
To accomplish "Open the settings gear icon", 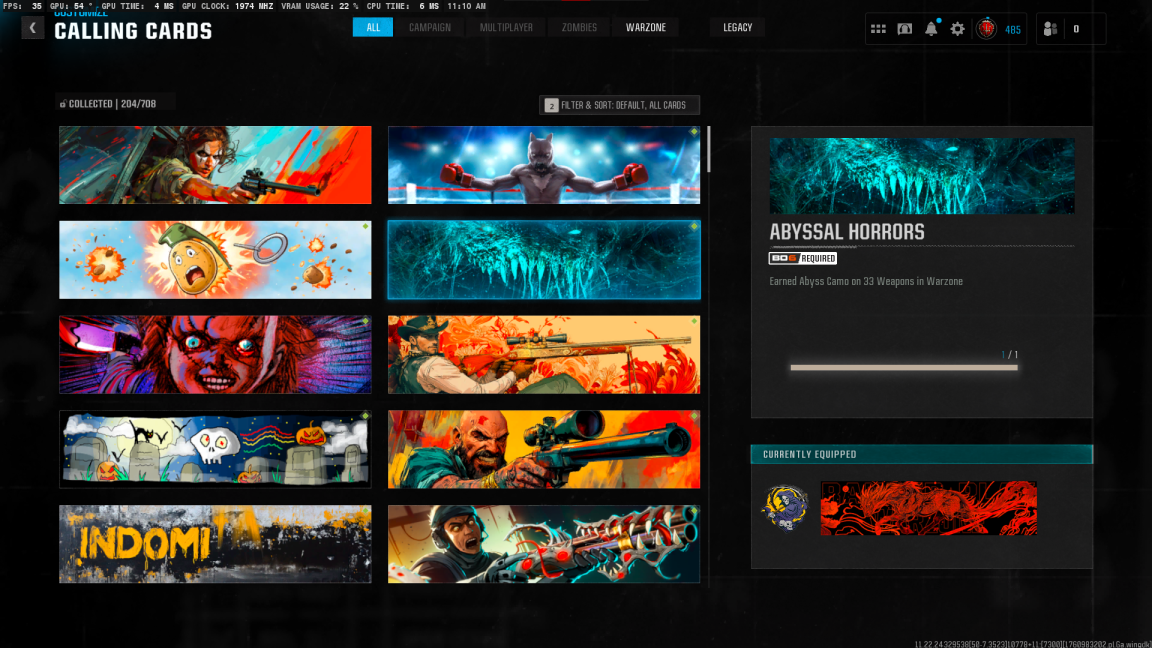I will 958,29.
